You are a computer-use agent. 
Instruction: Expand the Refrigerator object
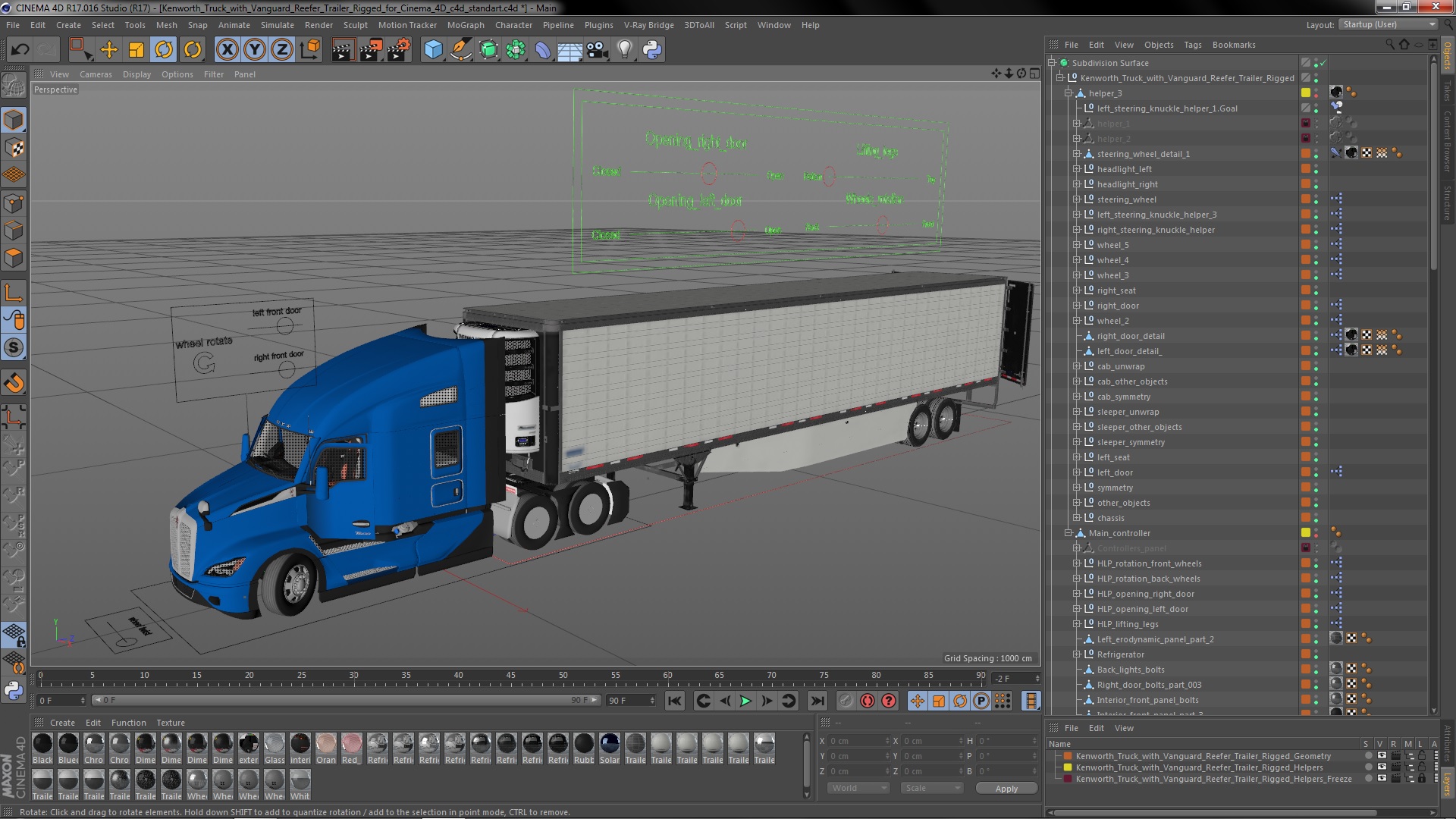coord(1076,654)
